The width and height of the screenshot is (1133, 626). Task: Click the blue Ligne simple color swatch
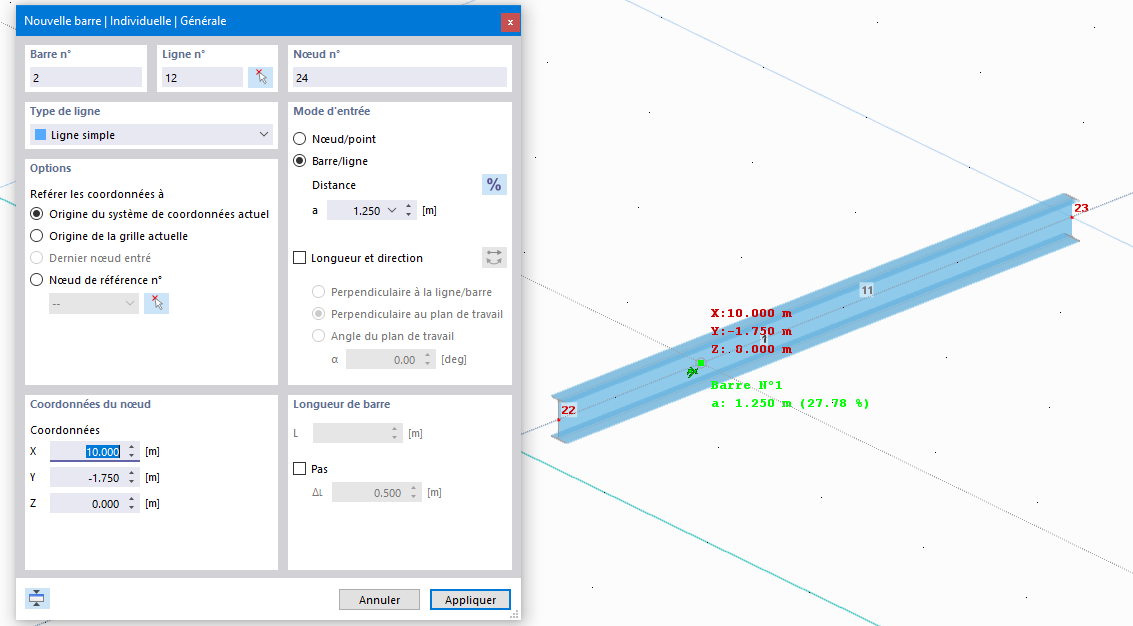click(x=40, y=134)
